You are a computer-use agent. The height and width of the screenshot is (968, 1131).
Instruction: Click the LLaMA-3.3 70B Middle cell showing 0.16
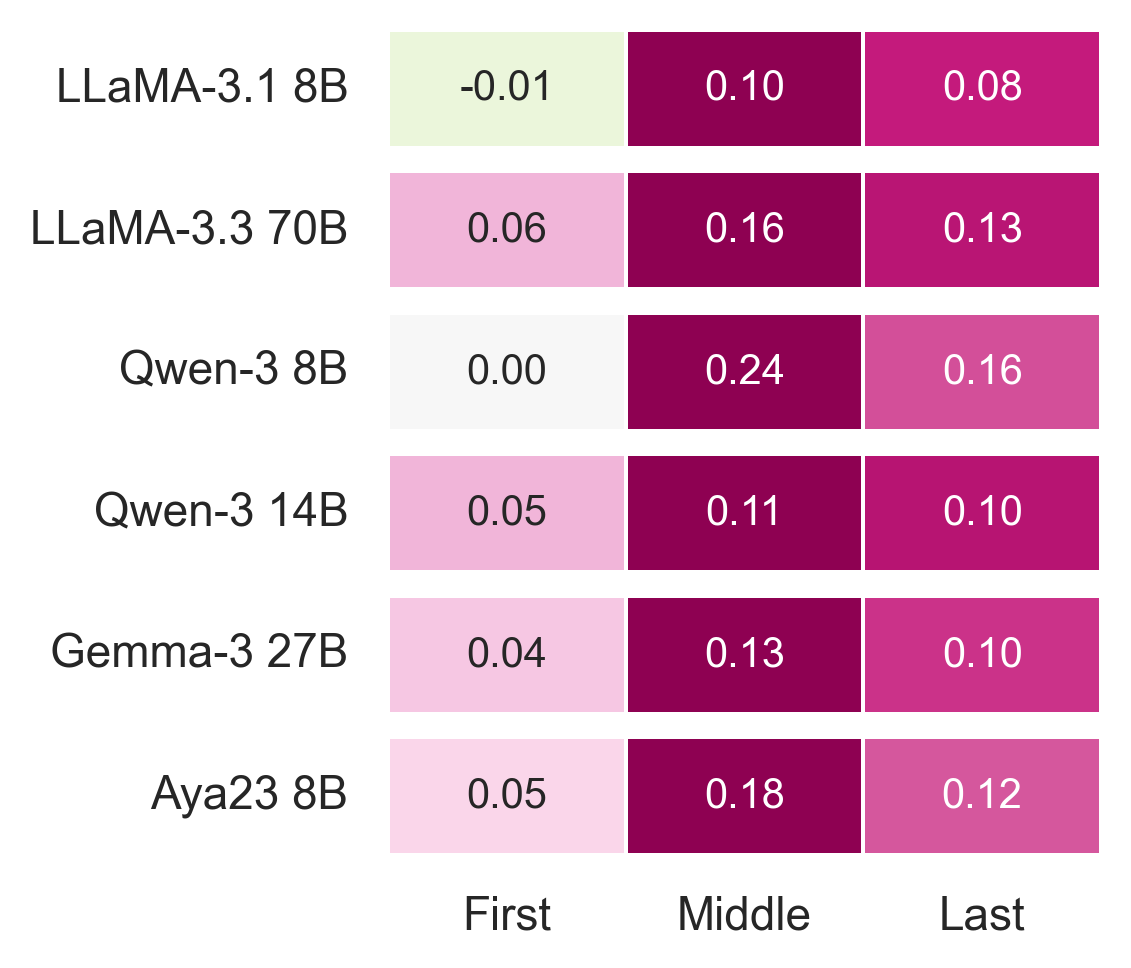click(x=744, y=230)
